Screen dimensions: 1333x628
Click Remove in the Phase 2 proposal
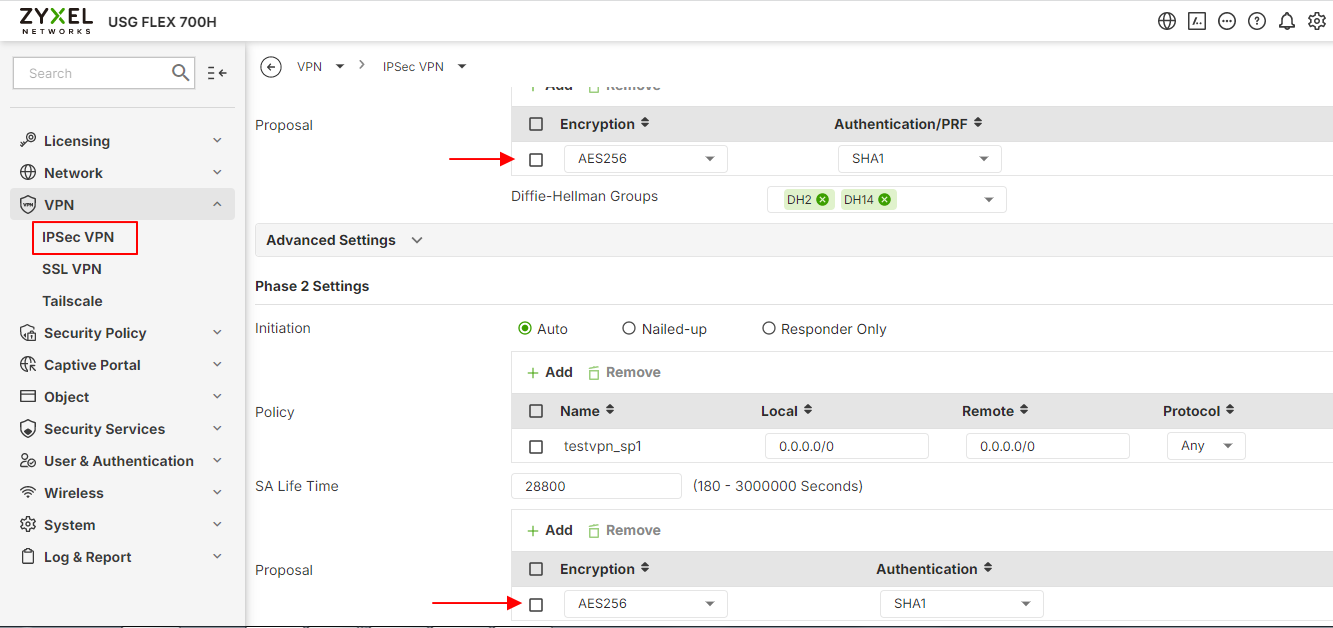pyautogui.click(x=624, y=530)
